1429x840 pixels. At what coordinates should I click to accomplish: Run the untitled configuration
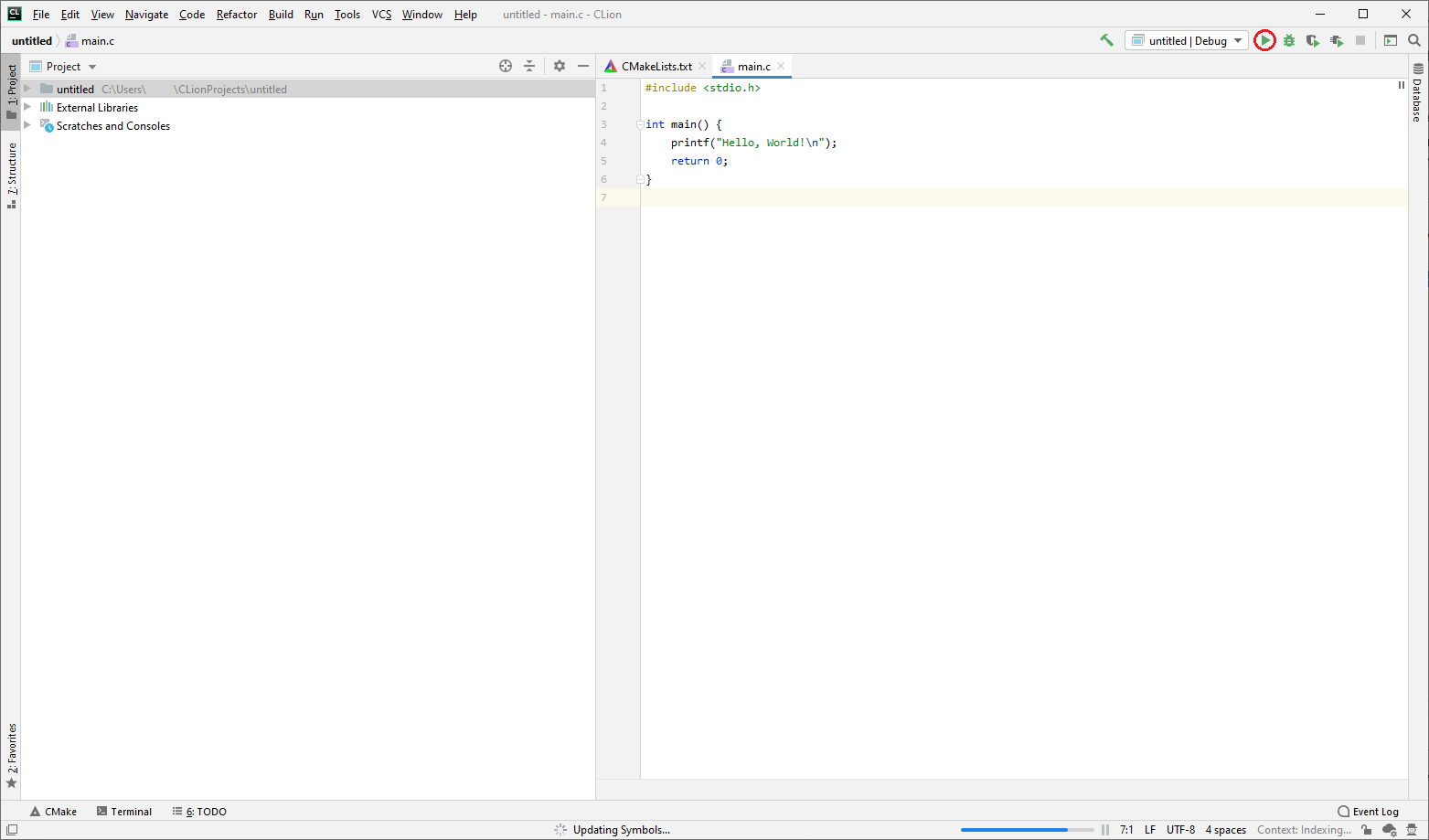1264,40
